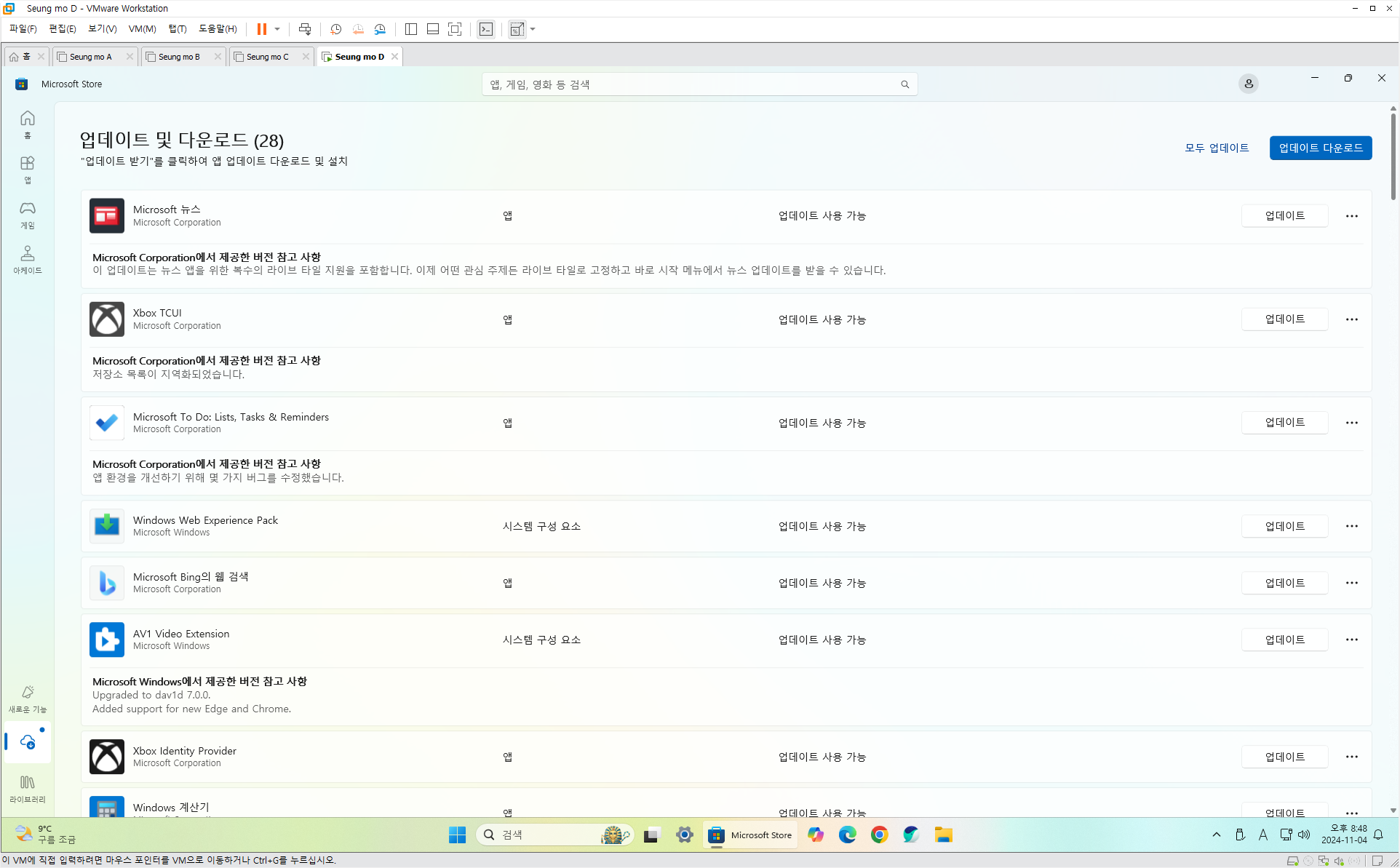Screen dimensions: 1400x868
Task: Click the Store search input field
Action: 691,84
